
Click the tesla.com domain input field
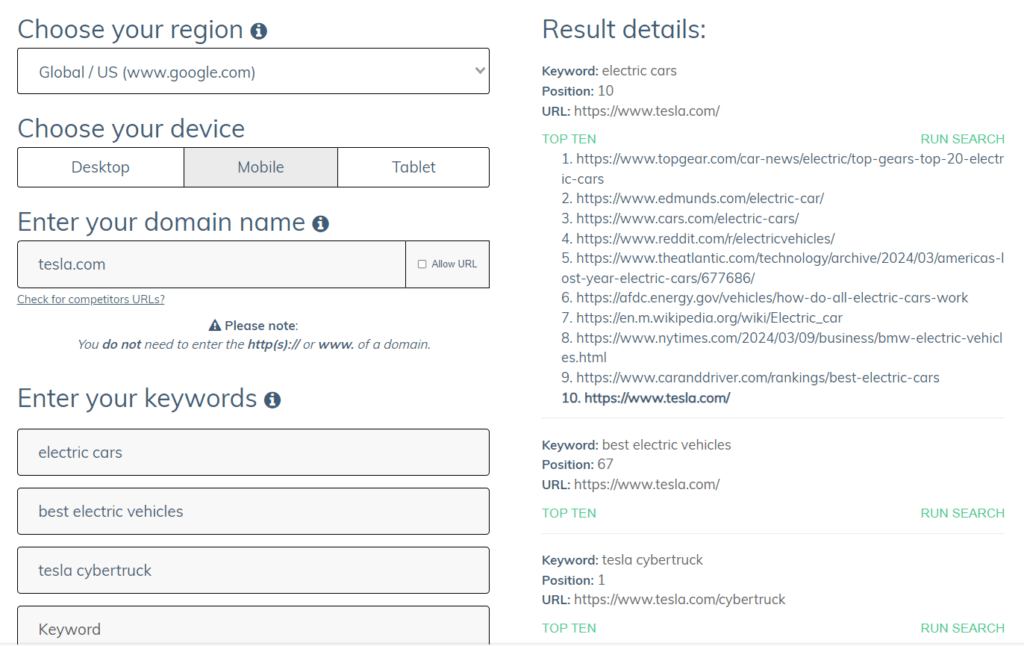pos(210,263)
